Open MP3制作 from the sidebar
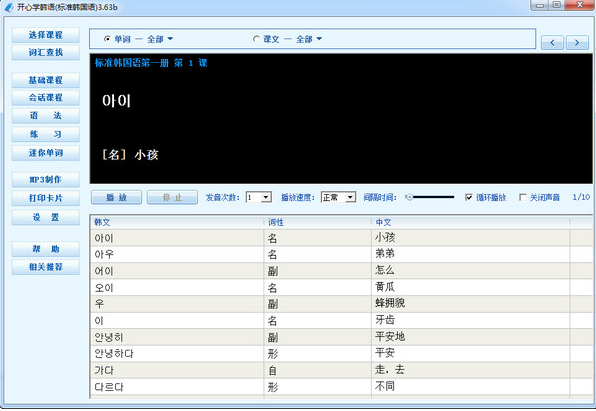 click(46, 179)
